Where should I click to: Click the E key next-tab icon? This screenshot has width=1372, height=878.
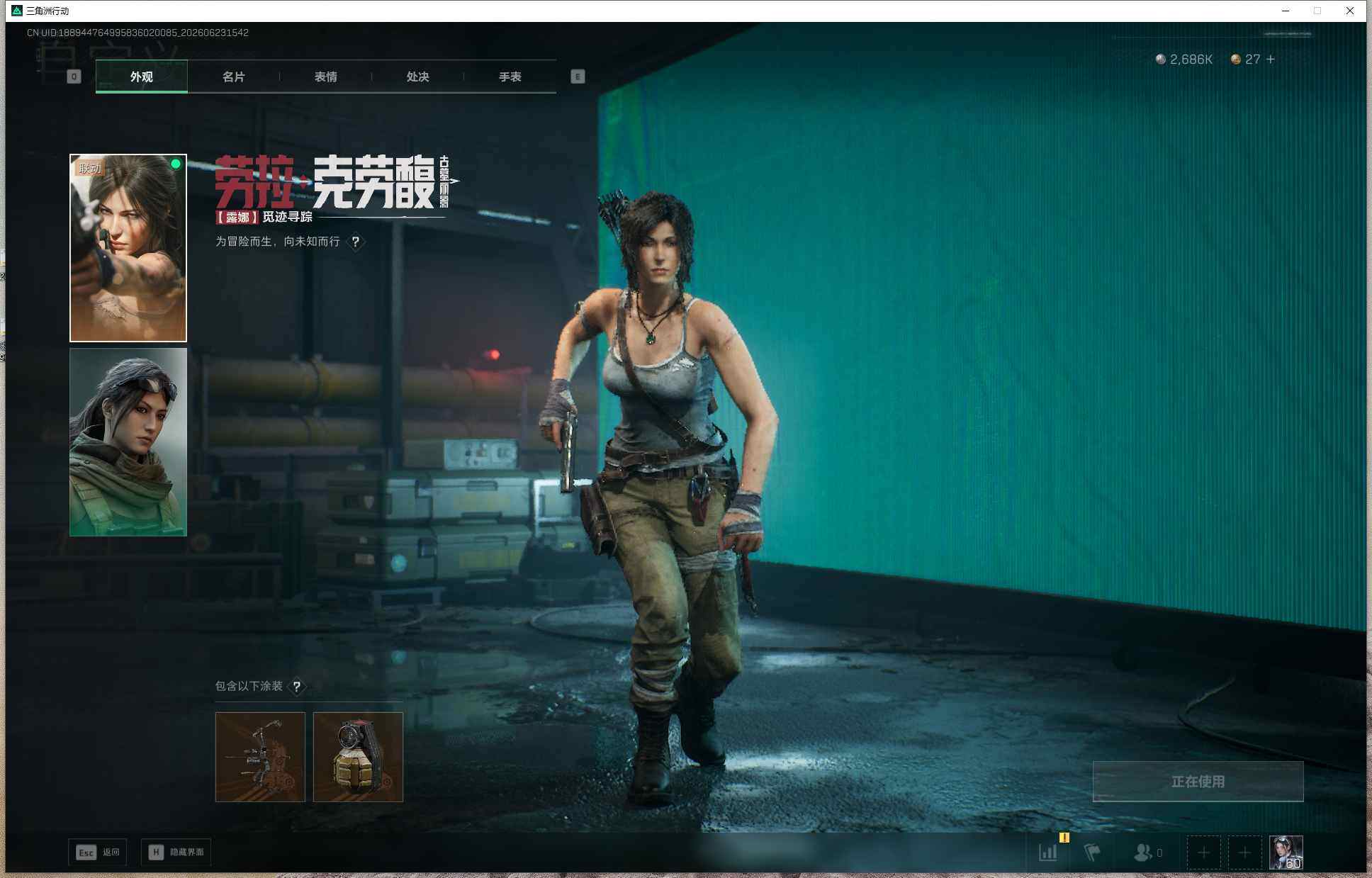pyautogui.click(x=578, y=77)
